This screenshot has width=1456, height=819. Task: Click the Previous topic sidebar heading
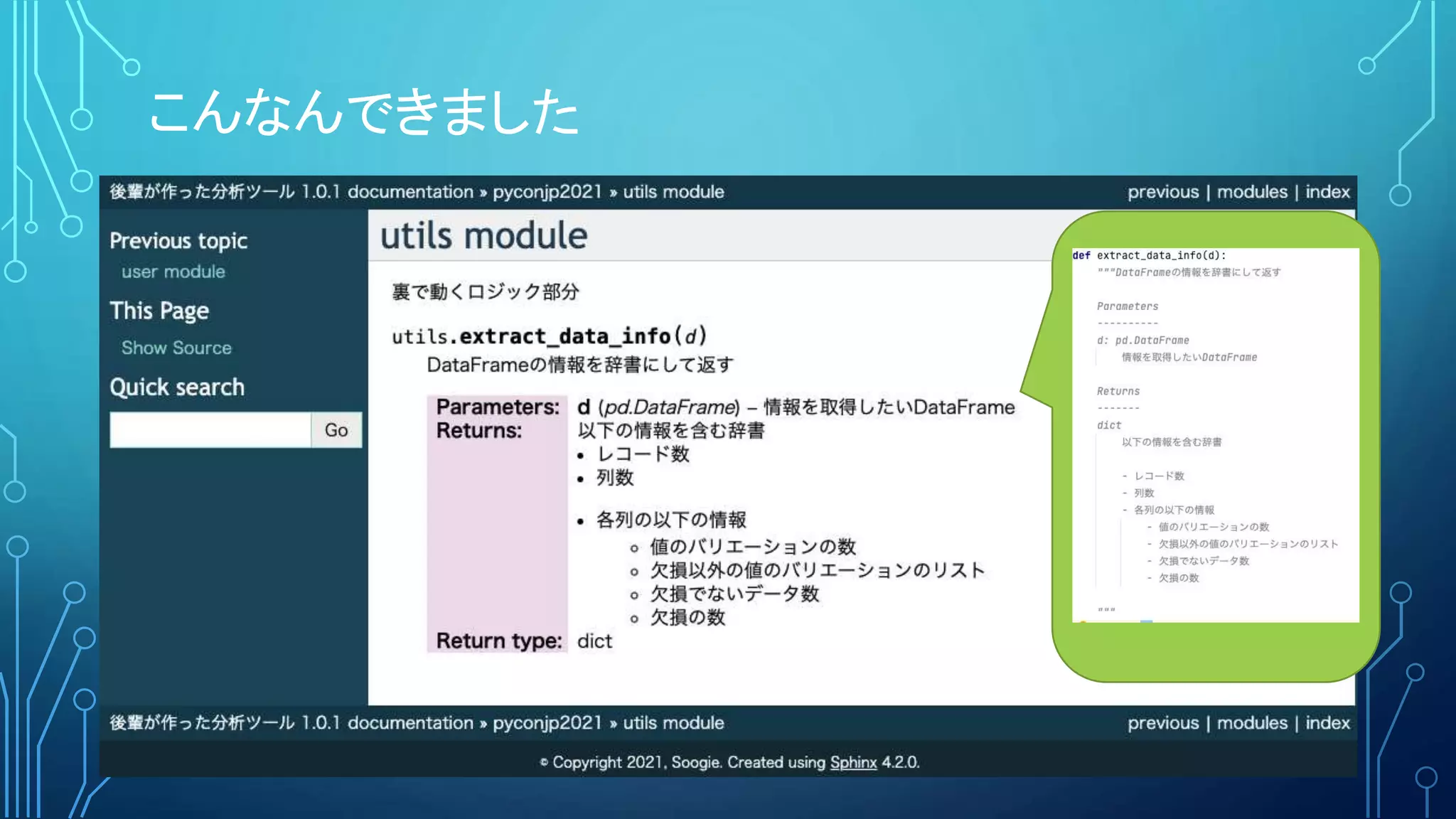[178, 241]
